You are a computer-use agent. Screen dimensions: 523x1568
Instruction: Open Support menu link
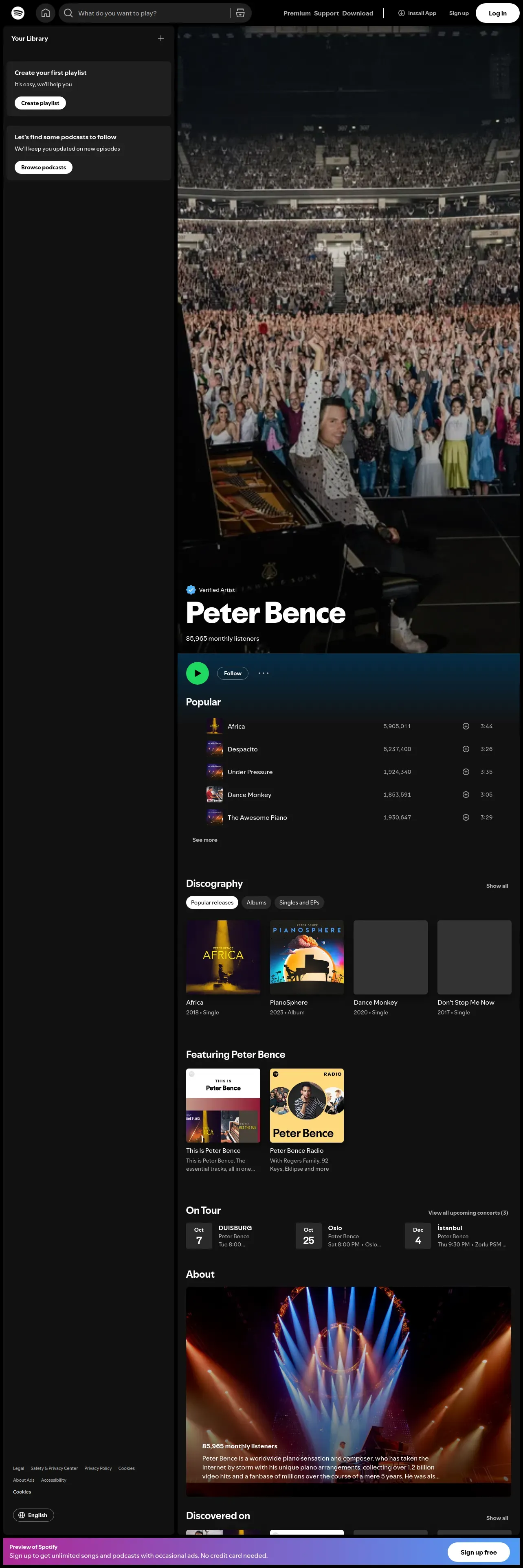(326, 13)
